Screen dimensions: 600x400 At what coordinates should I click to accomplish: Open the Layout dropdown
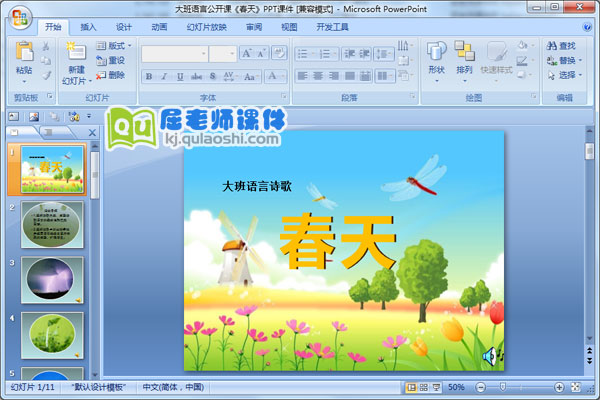(x=114, y=46)
